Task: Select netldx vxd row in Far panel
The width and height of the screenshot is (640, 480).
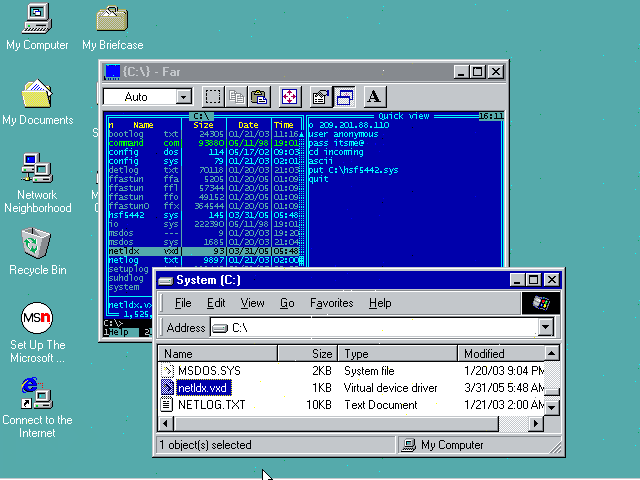Action: click(204, 251)
